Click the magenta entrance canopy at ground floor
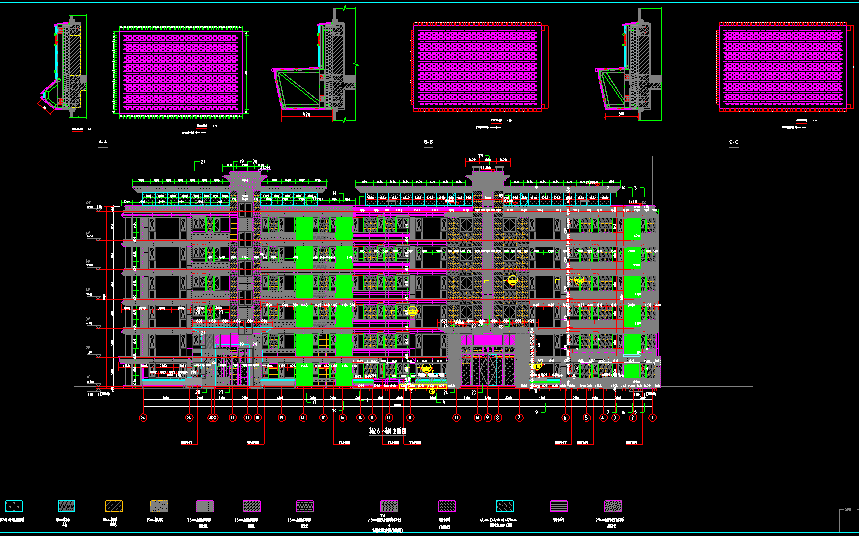This screenshot has height=536, width=859. point(486,341)
